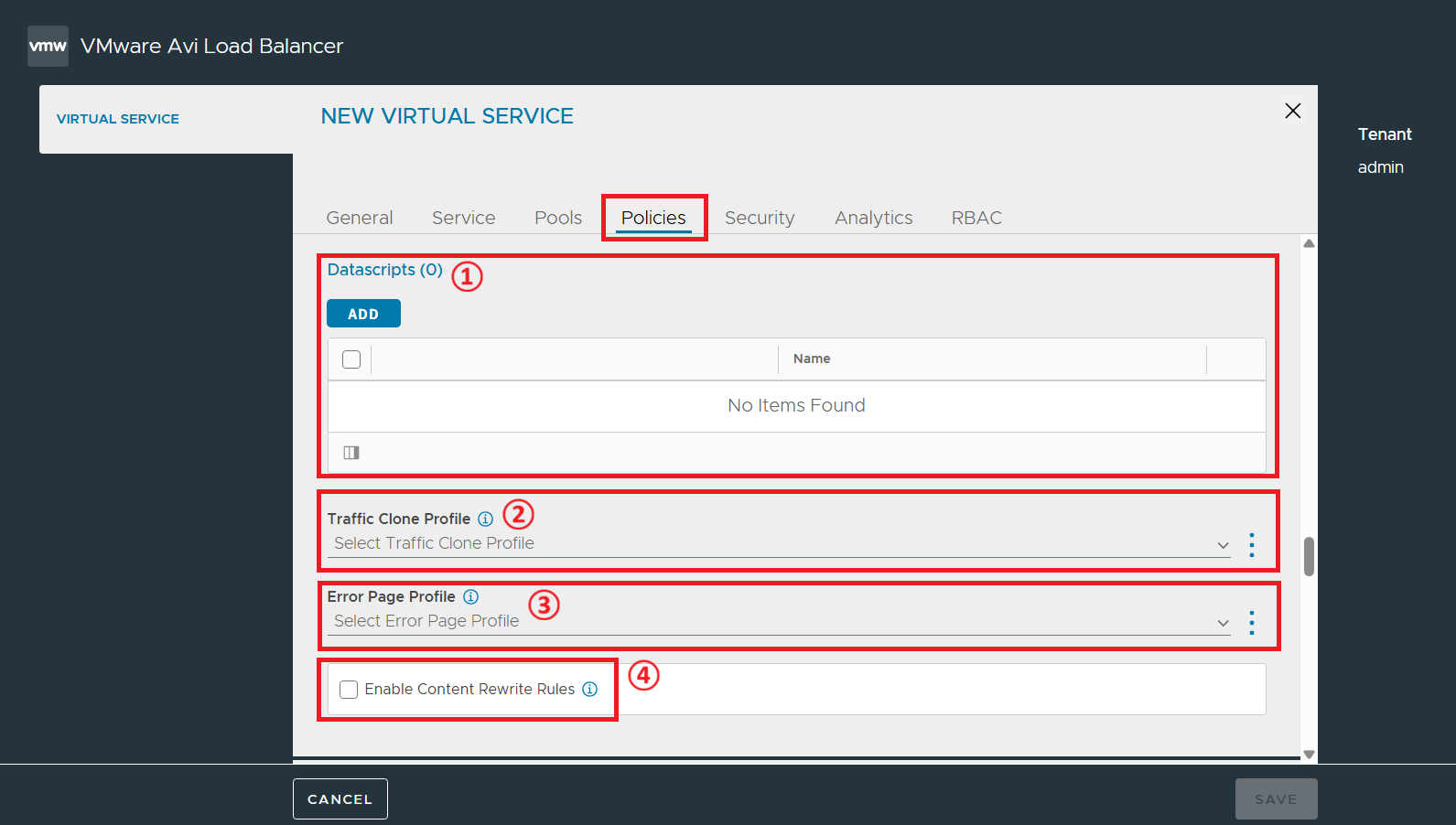Expand the Select Traffic Clone Profile dropdown
Viewport: 1456px width, 825px height.
[779, 544]
